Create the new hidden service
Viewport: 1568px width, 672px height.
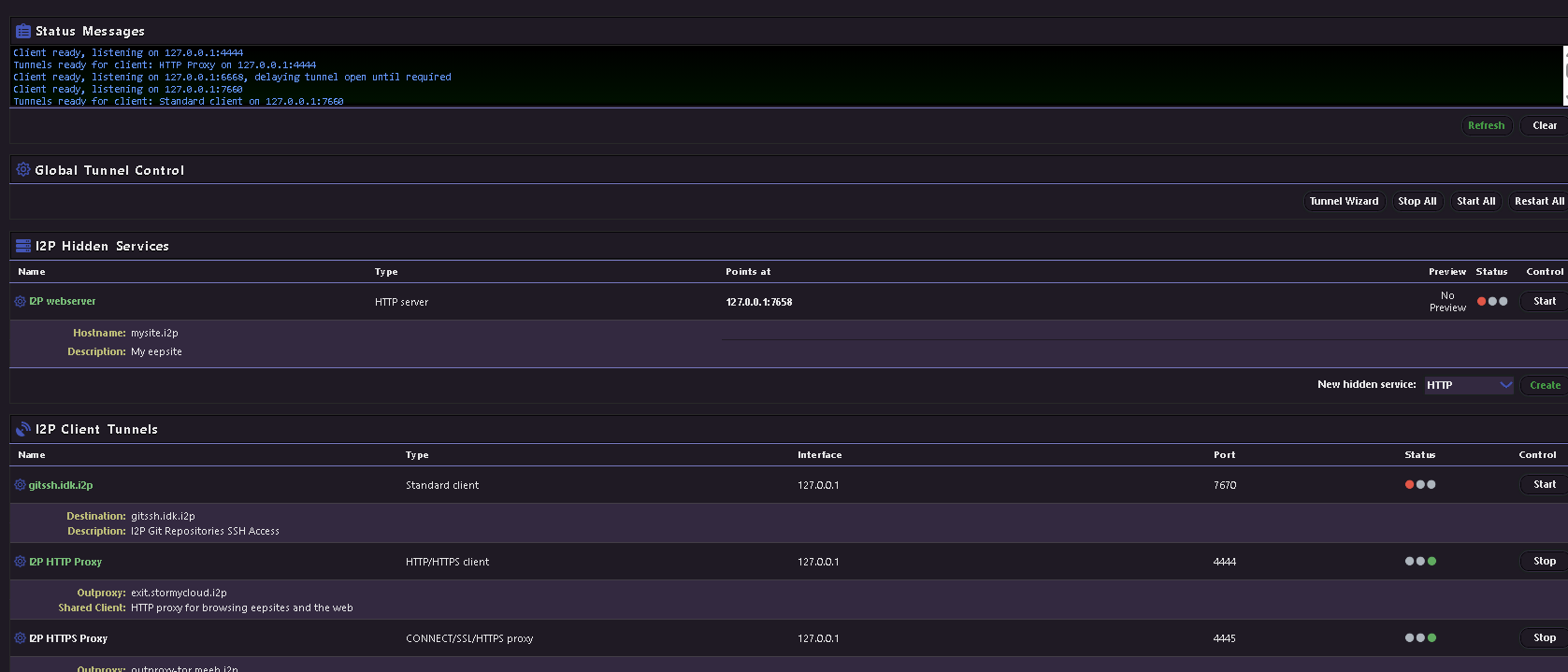coord(1544,385)
